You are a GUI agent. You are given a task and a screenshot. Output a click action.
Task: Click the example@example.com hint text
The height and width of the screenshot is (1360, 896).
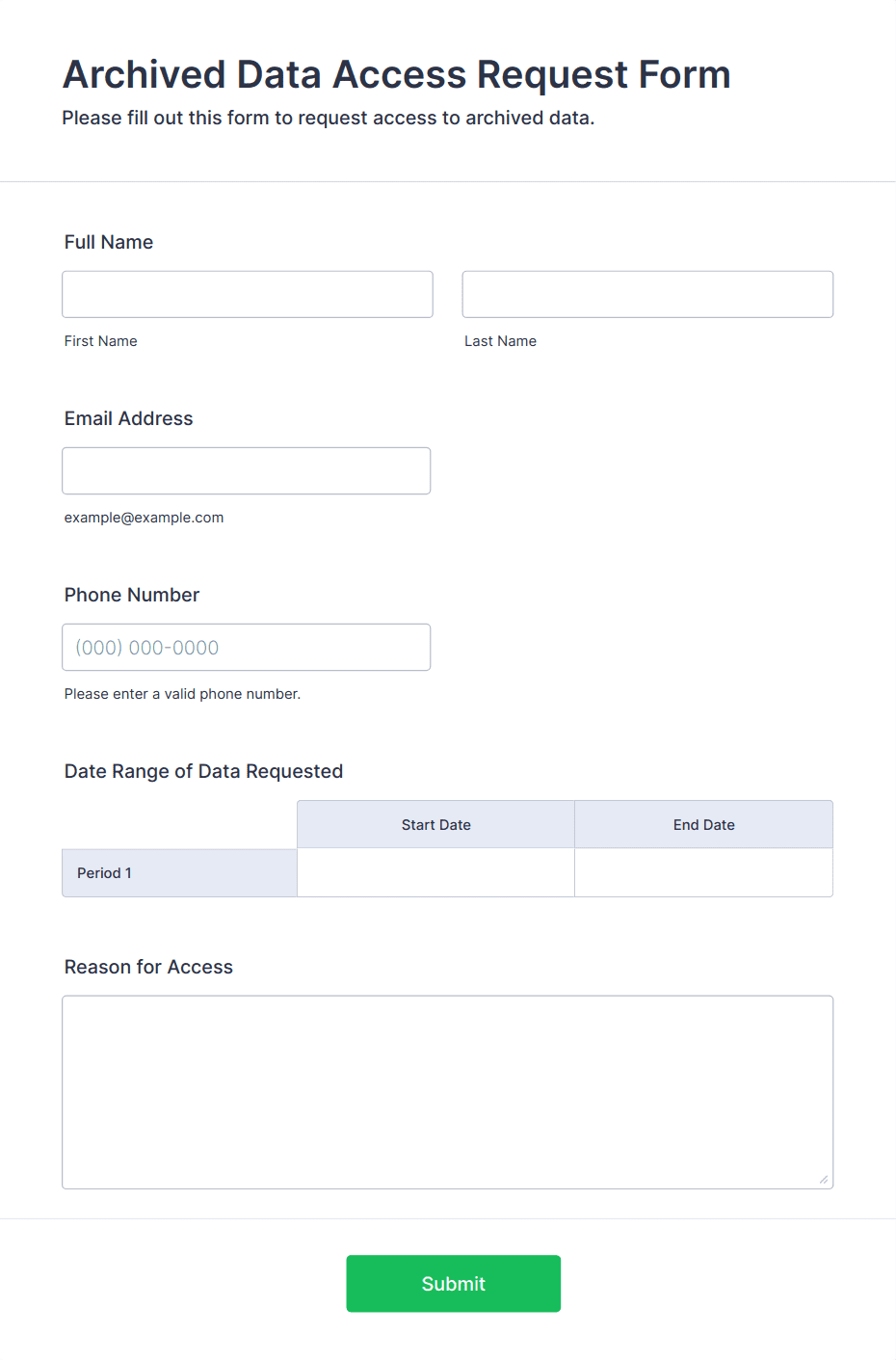point(145,518)
